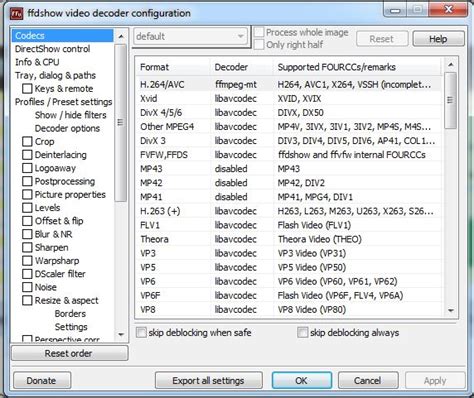Check skip deblocking when safe
Image resolution: width=474 pixels, height=398 pixels.
click(141, 333)
